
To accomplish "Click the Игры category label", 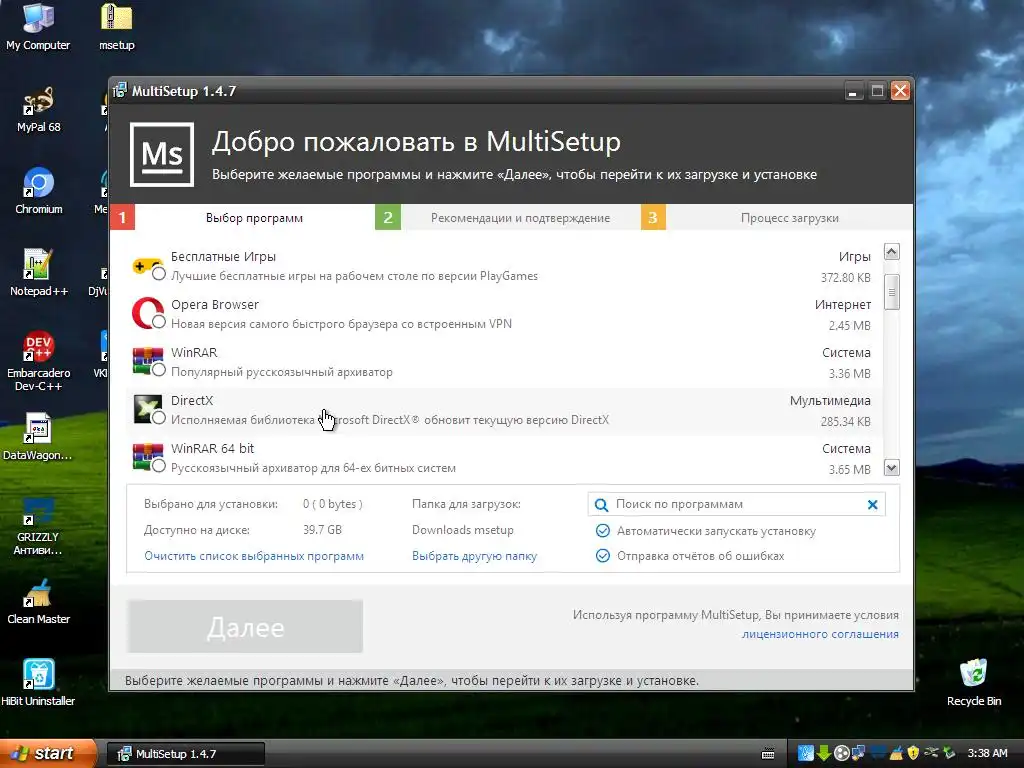I will click(855, 257).
